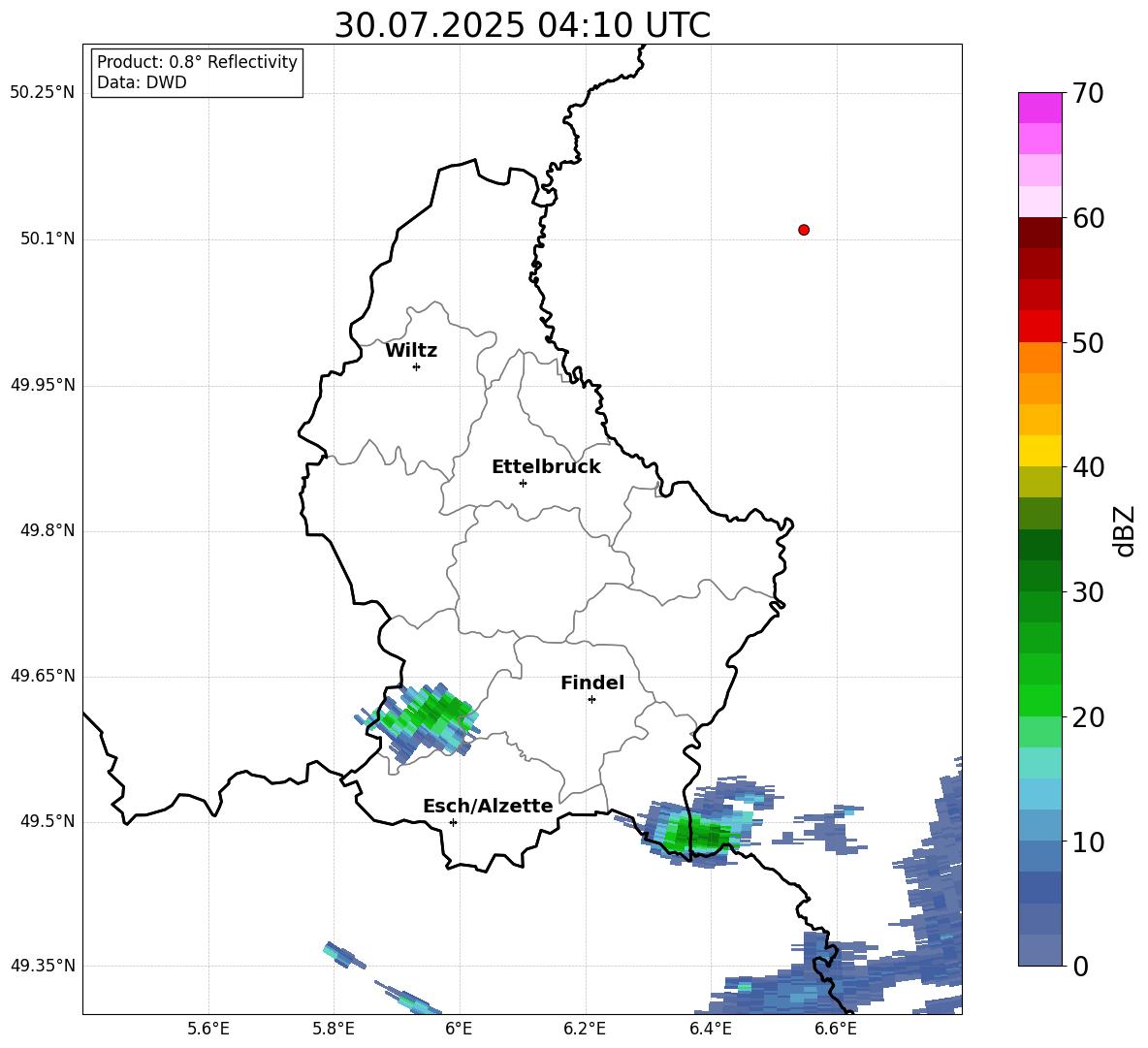
Task: Click the 49.35°N latitude label
Action: tap(43, 966)
